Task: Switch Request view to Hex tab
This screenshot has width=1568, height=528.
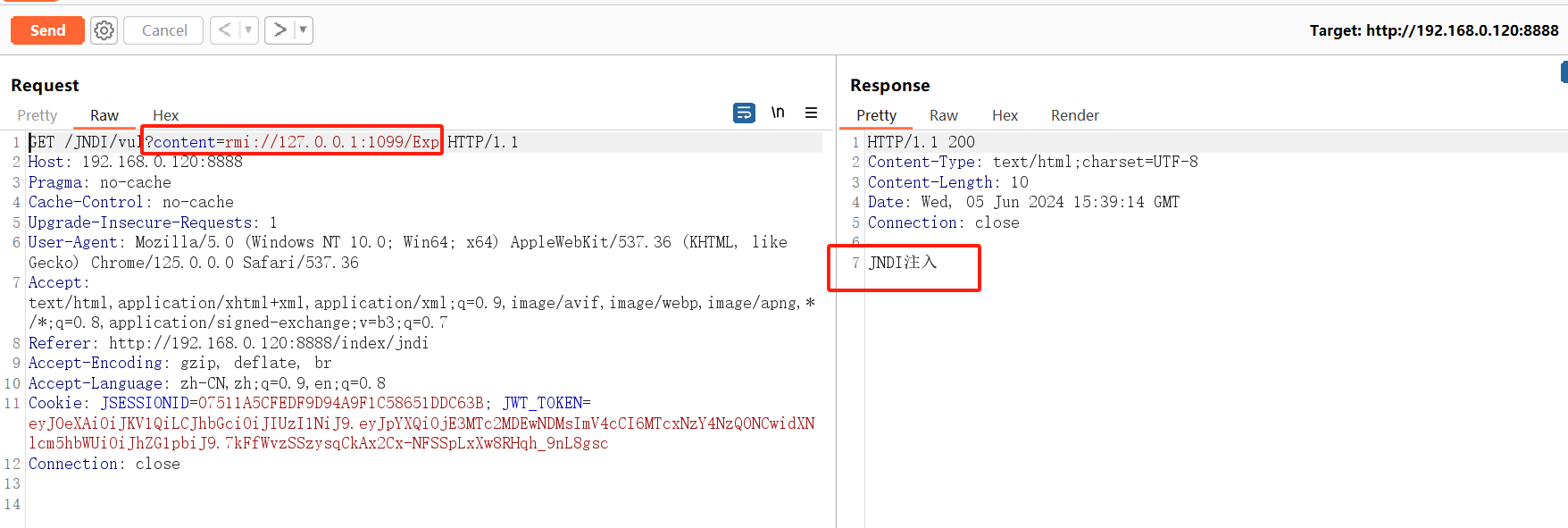Action: tap(165, 115)
